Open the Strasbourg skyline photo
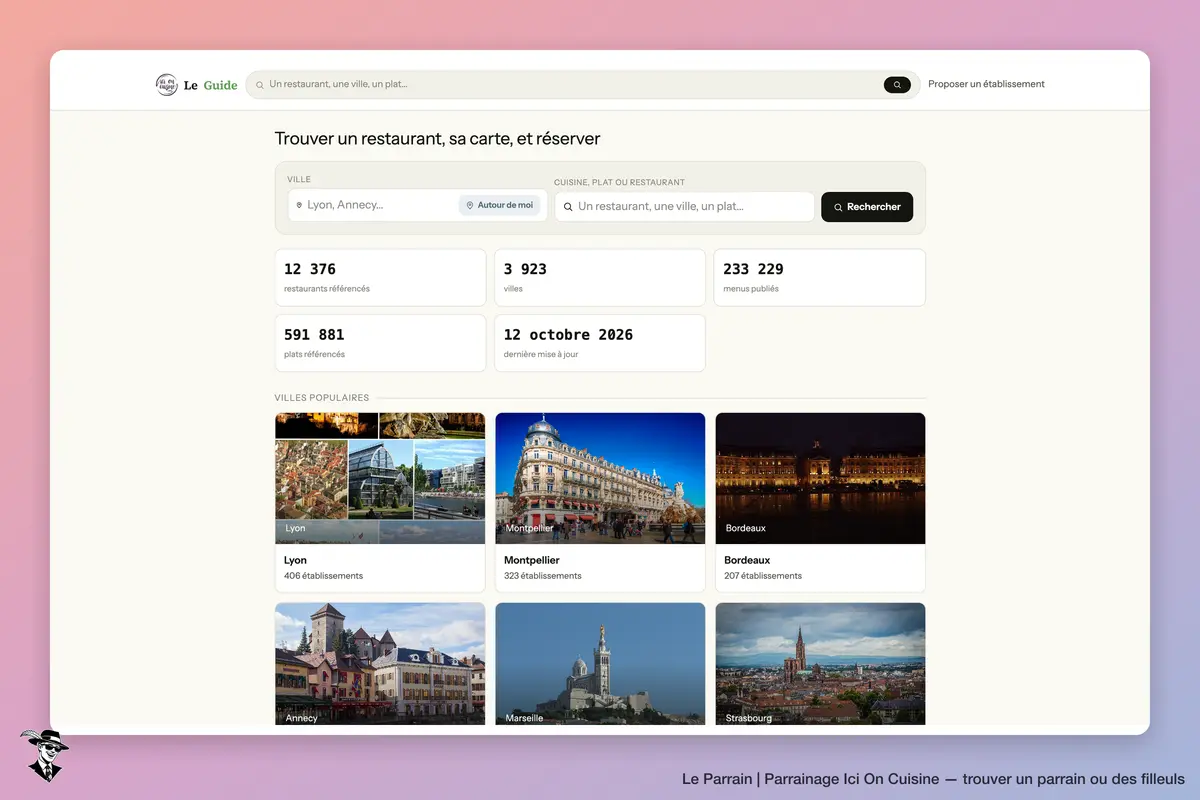Screen dimensions: 1200x800 coord(820,664)
